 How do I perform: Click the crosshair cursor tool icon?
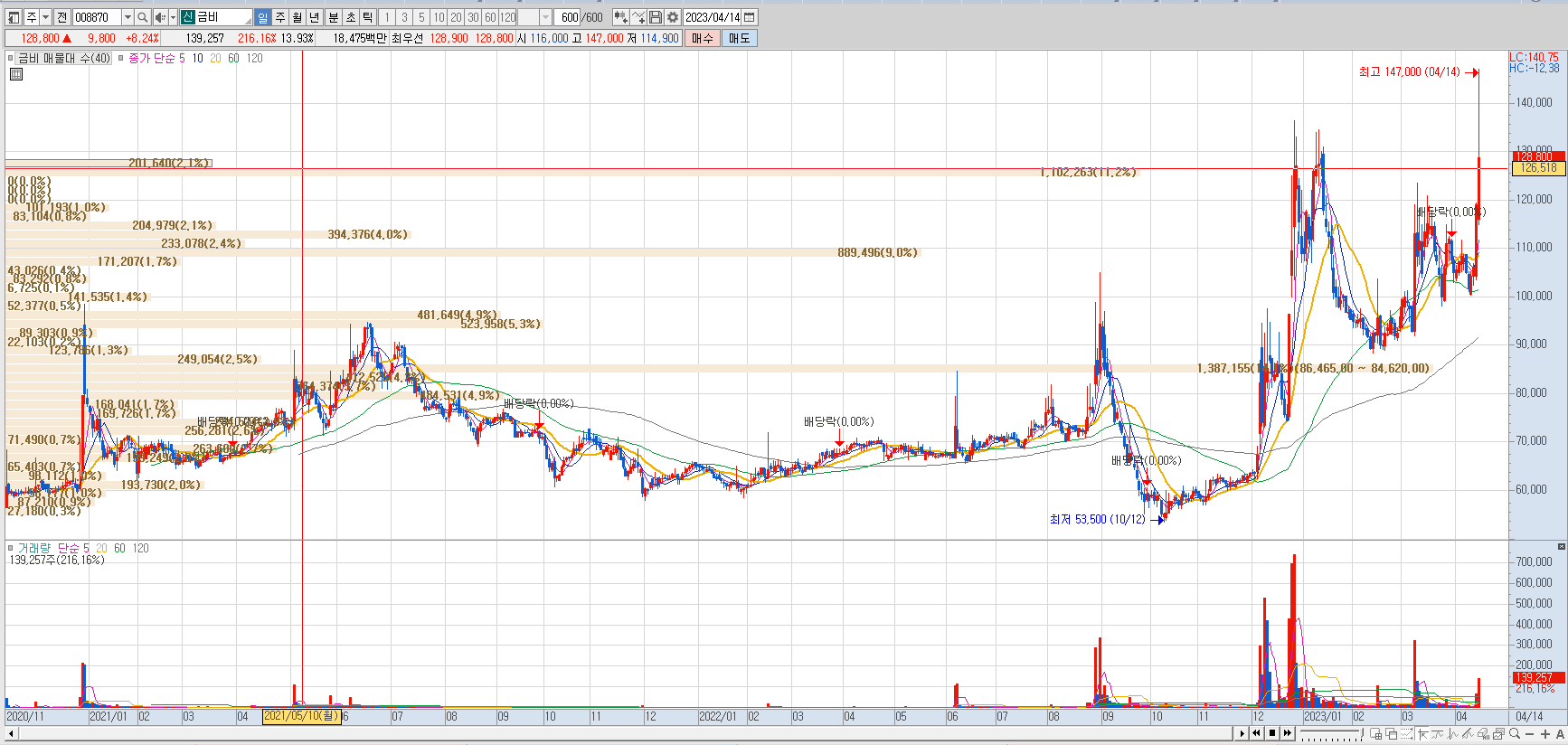click(x=1423, y=733)
